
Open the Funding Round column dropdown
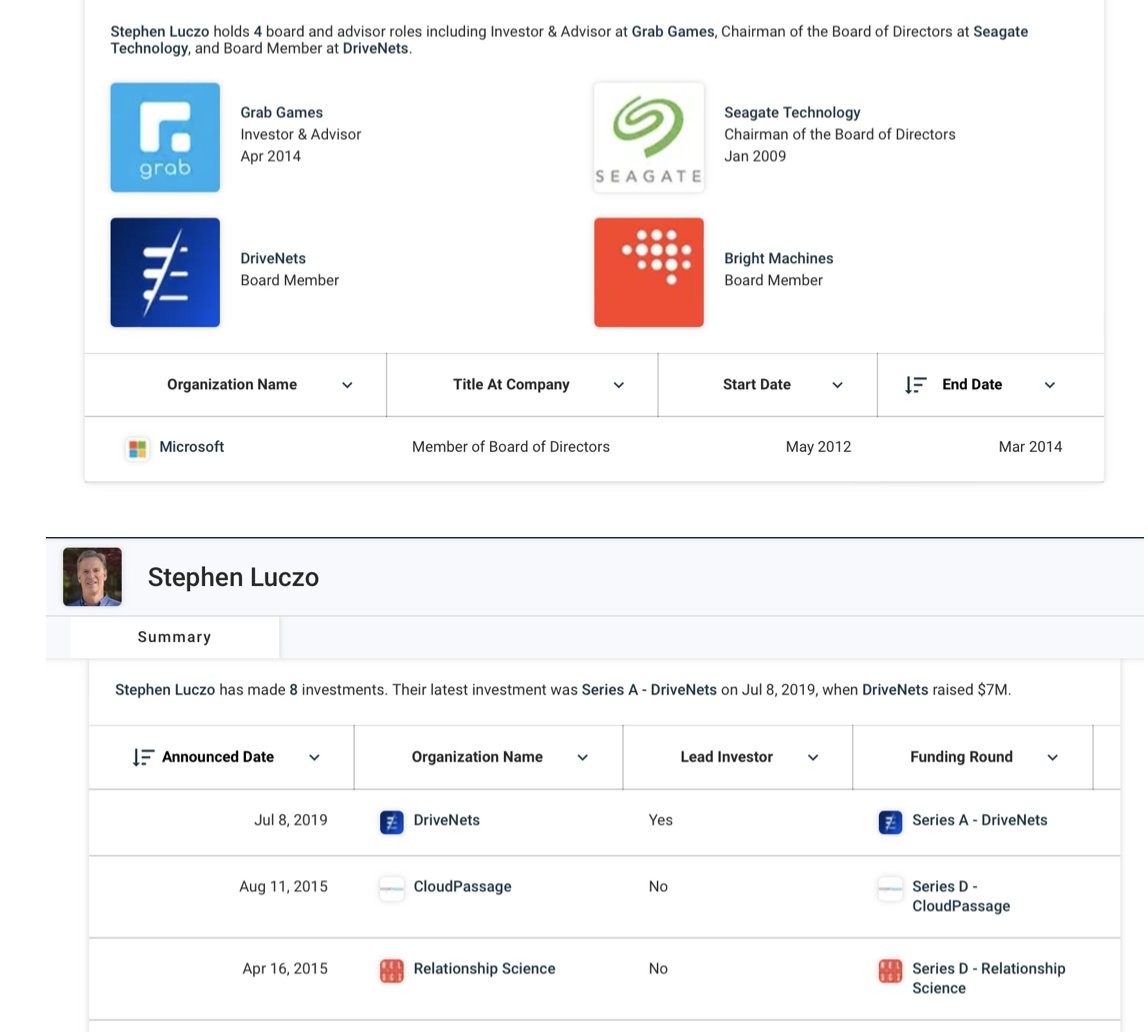pos(1052,758)
